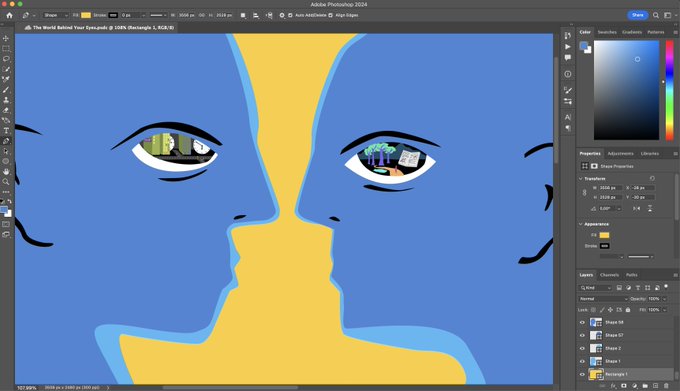
Task: Open the Character panel icon
Action: tap(568, 117)
